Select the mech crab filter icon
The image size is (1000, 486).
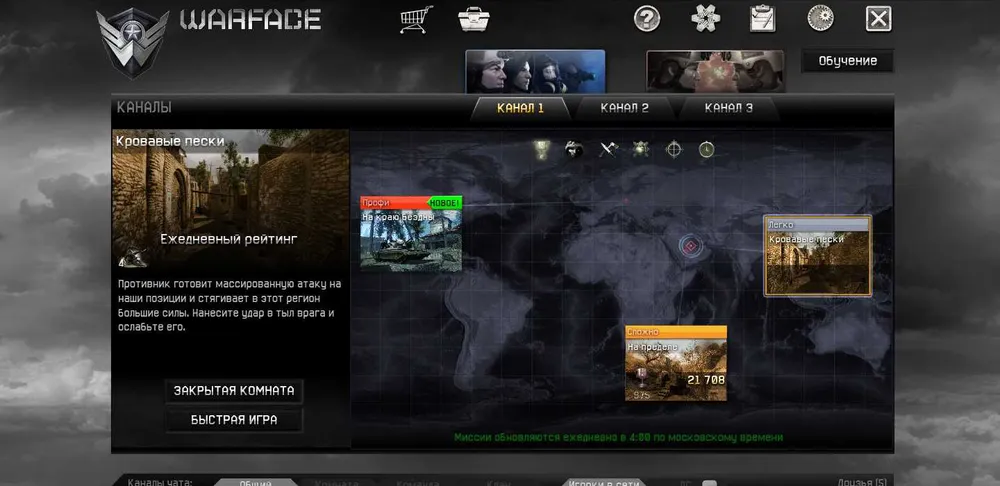(x=640, y=150)
